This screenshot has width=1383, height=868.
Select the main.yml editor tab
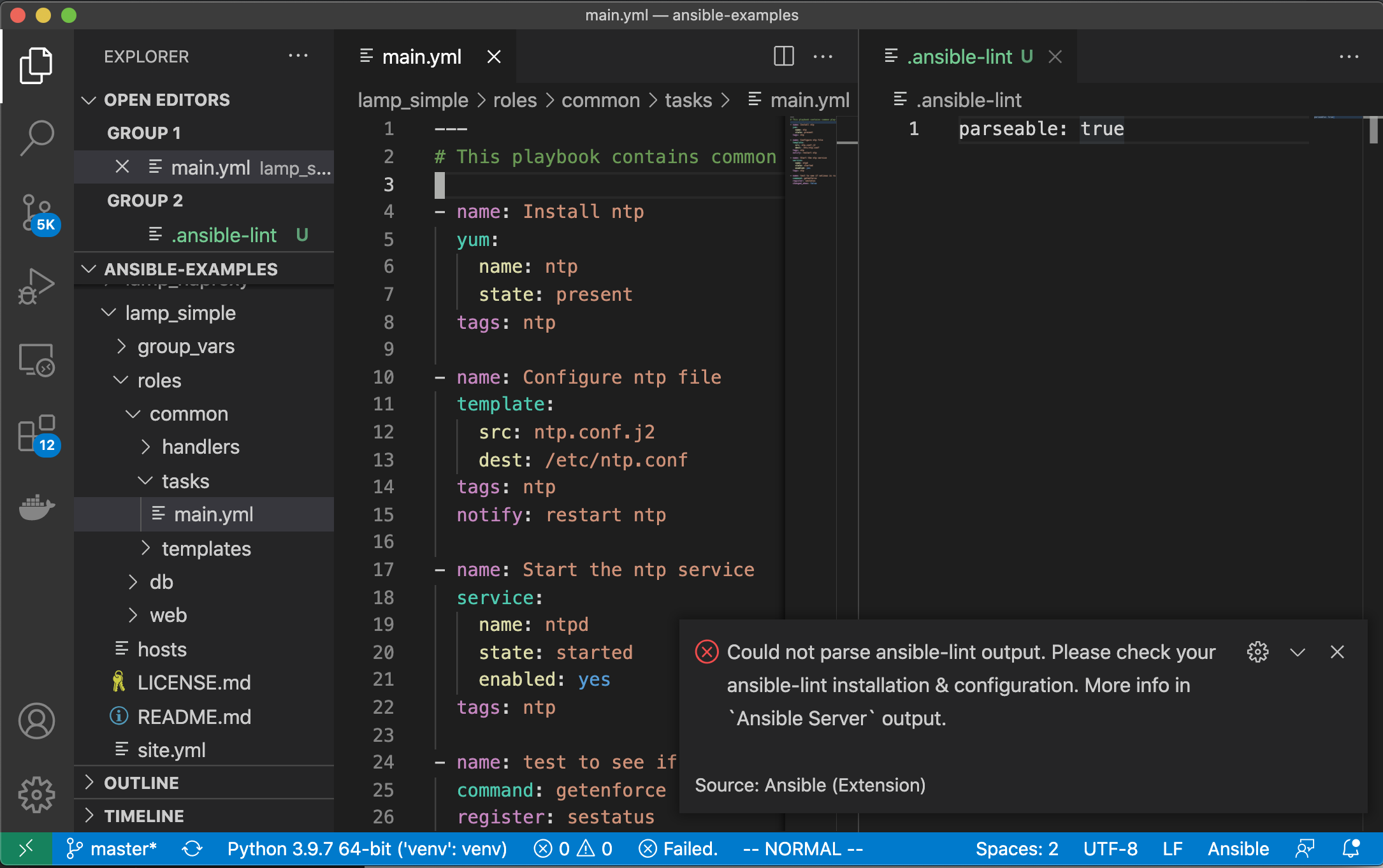(421, 57)
